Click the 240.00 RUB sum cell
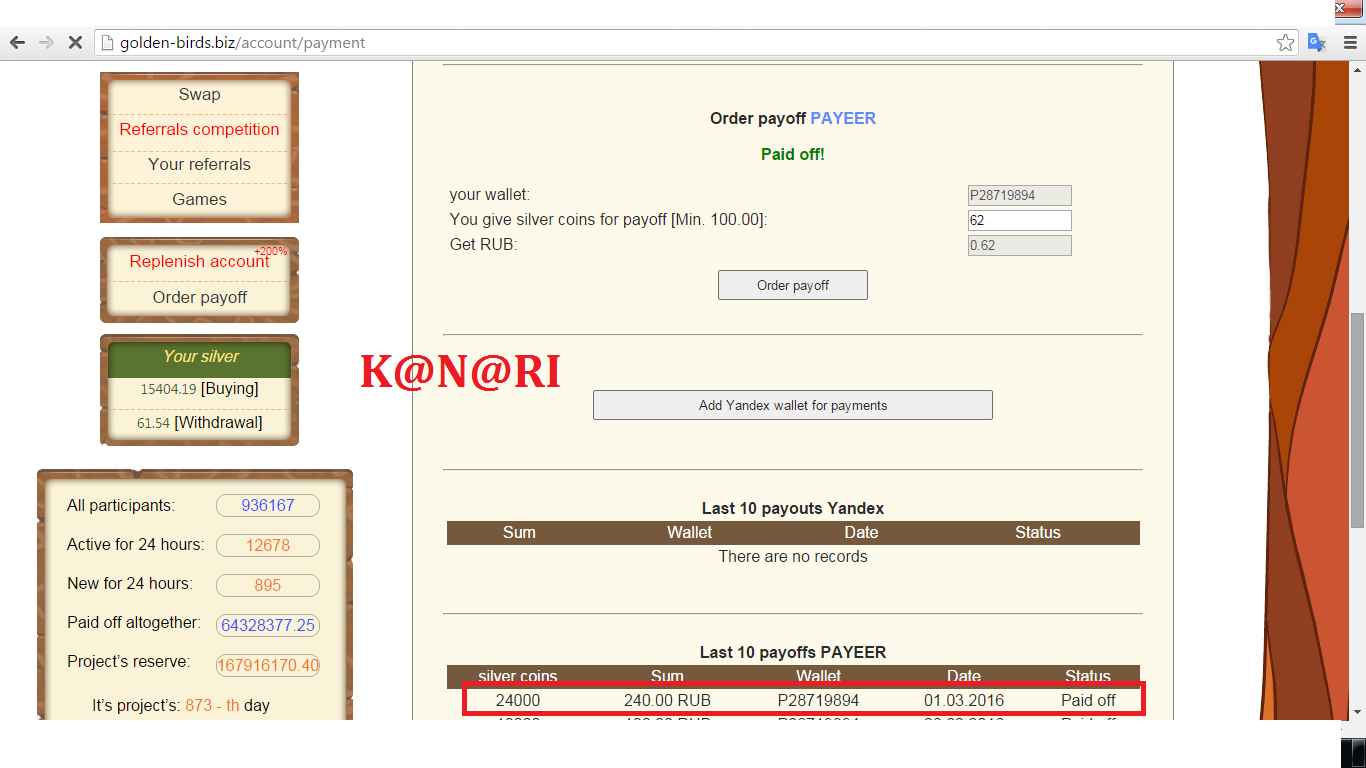 click(x=667, y=700)
